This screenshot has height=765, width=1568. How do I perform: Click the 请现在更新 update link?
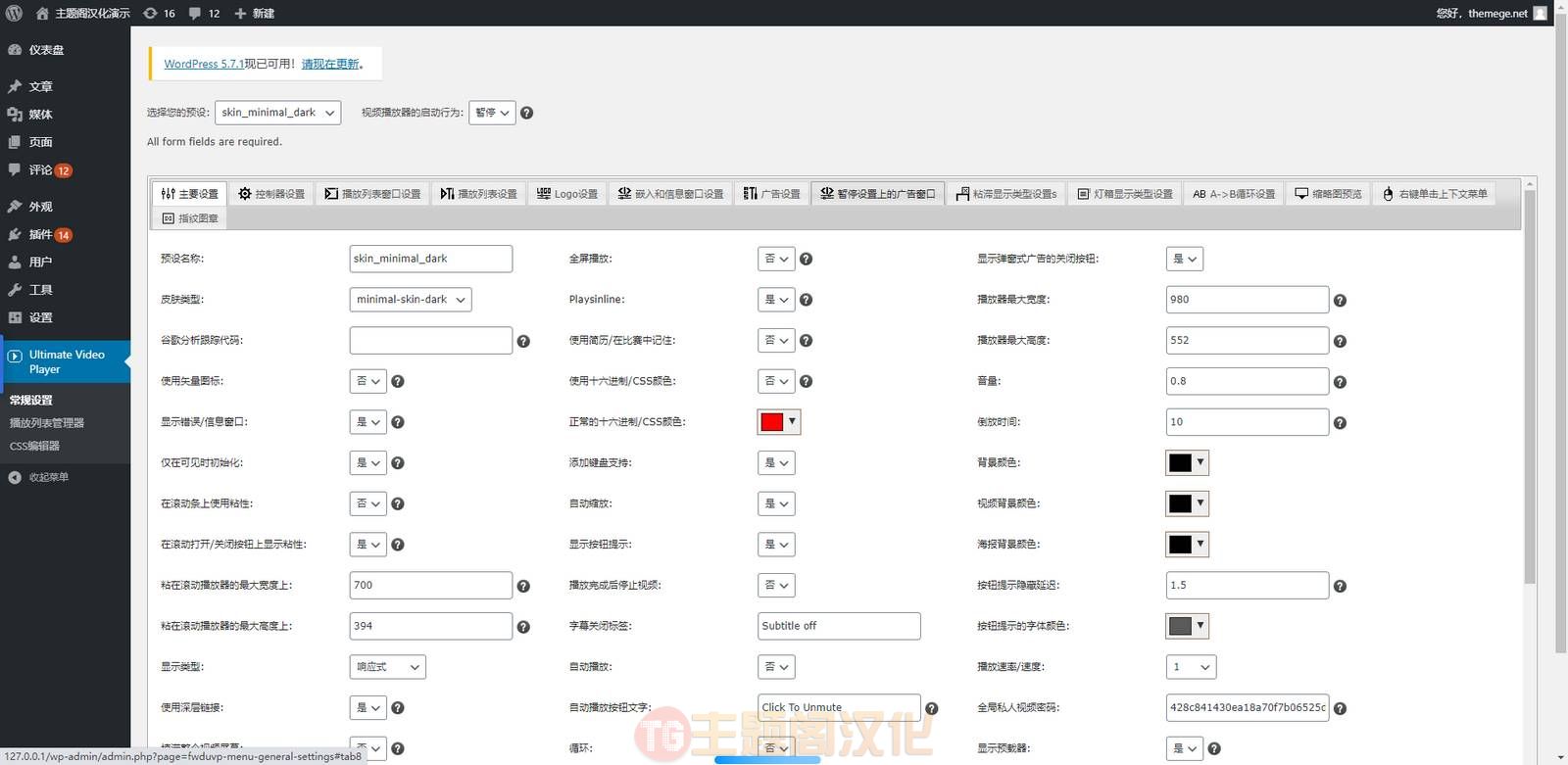coord(330,64)
